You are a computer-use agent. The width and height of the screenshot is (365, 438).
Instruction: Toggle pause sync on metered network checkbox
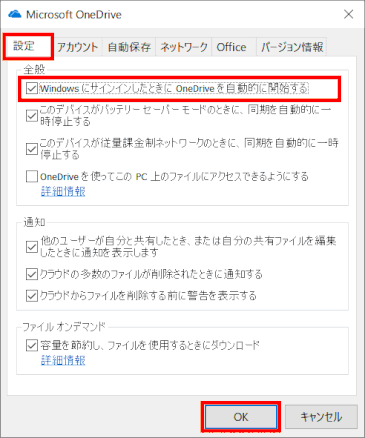coord(32,149)
